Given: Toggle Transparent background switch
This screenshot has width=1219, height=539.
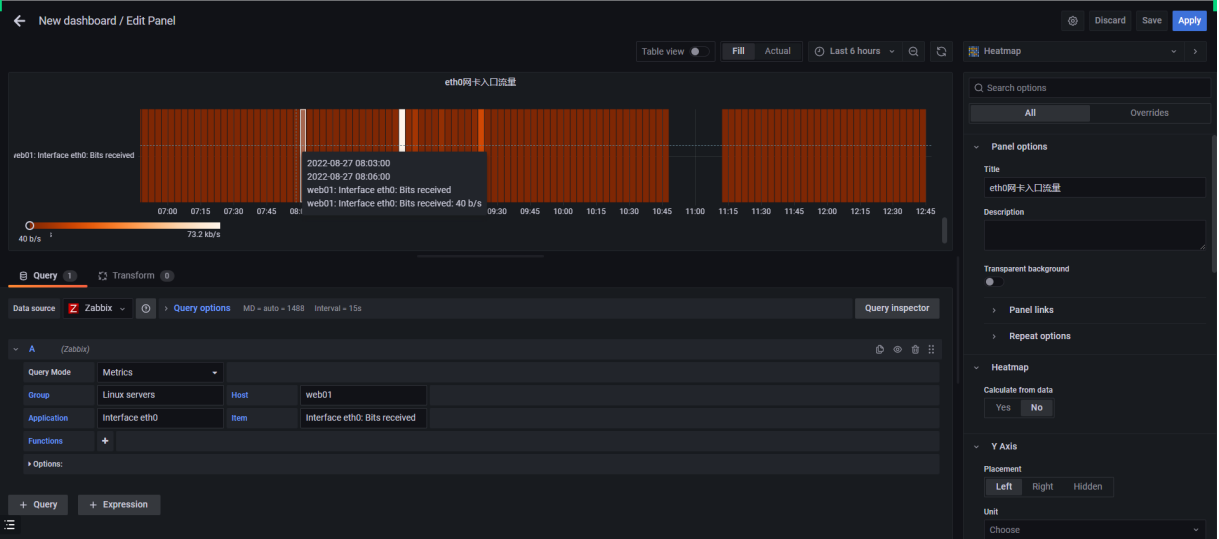Looking at the screenshot, I should (x=993, y=282).
